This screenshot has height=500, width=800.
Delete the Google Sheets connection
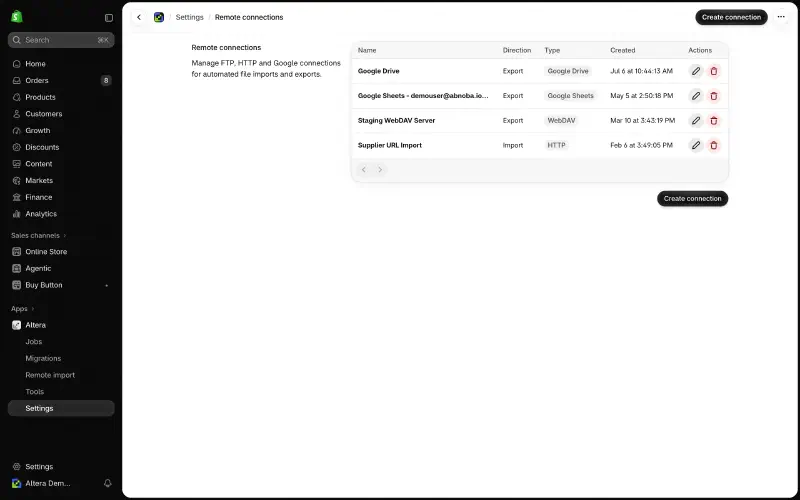click(x=714, y=96)
